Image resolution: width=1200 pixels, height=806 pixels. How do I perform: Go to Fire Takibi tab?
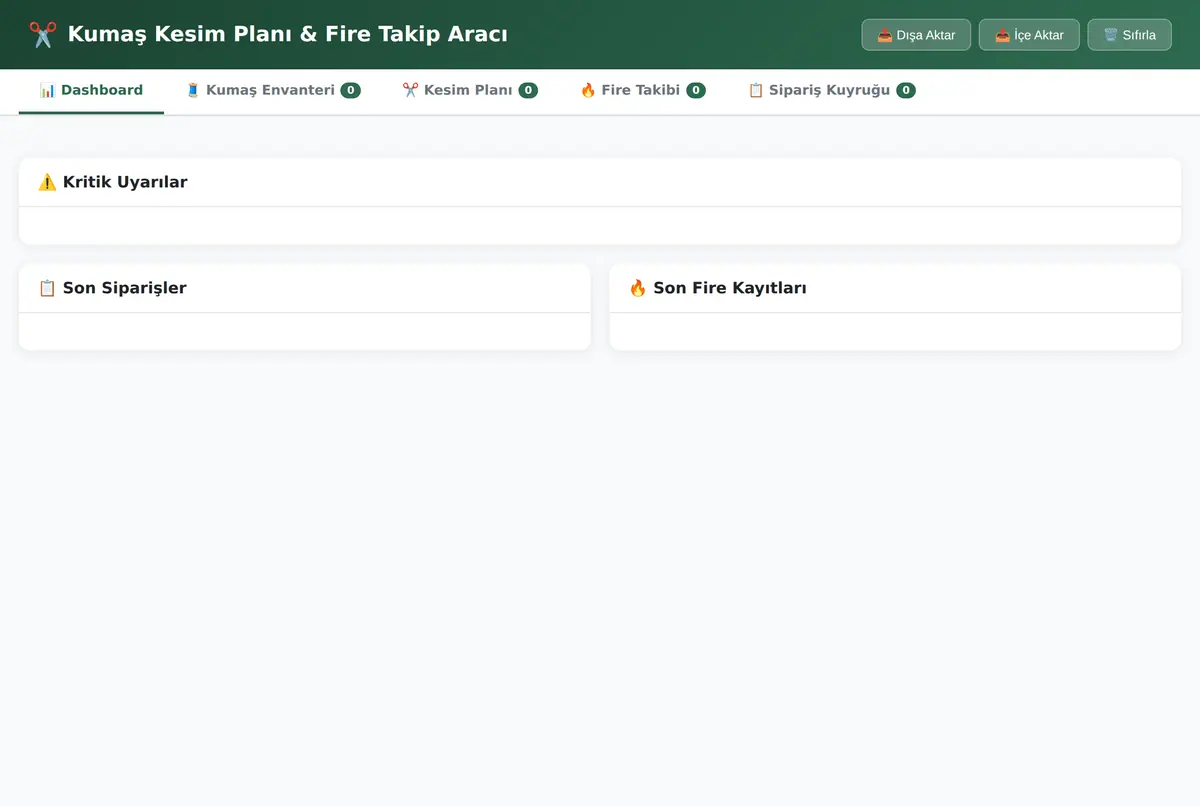point(643,90)
